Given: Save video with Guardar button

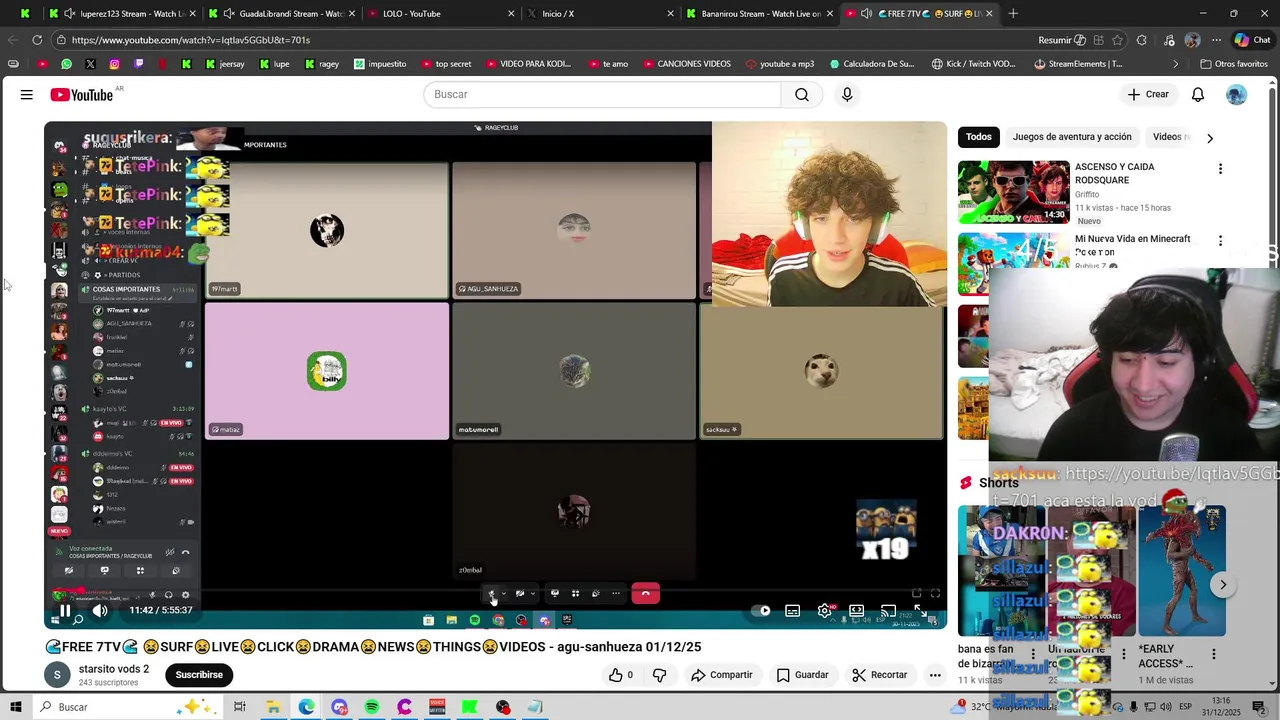Looking at the screenshot, I should click(x=803, y=675).
